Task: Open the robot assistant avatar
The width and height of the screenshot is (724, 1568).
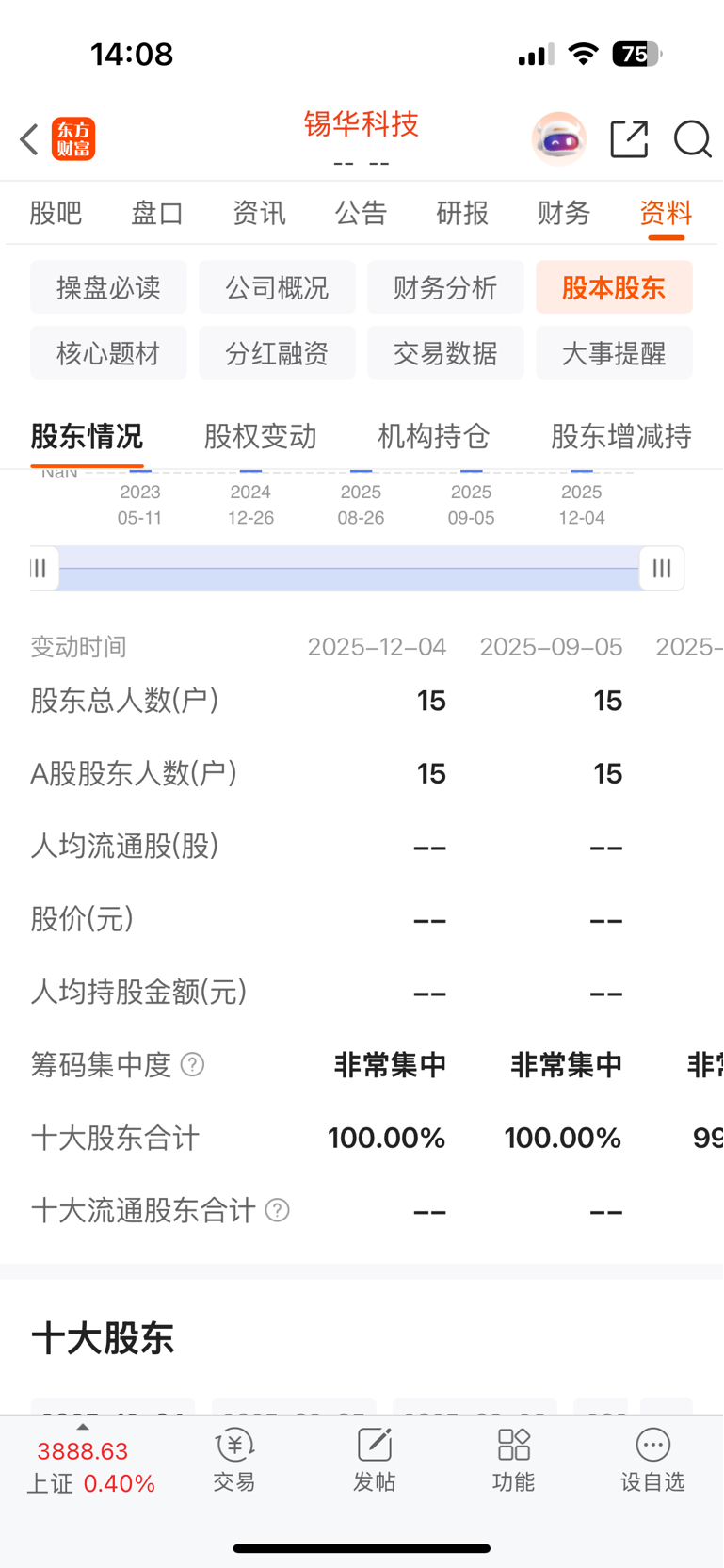Action: pyautogui.click(x=559, y=139)
